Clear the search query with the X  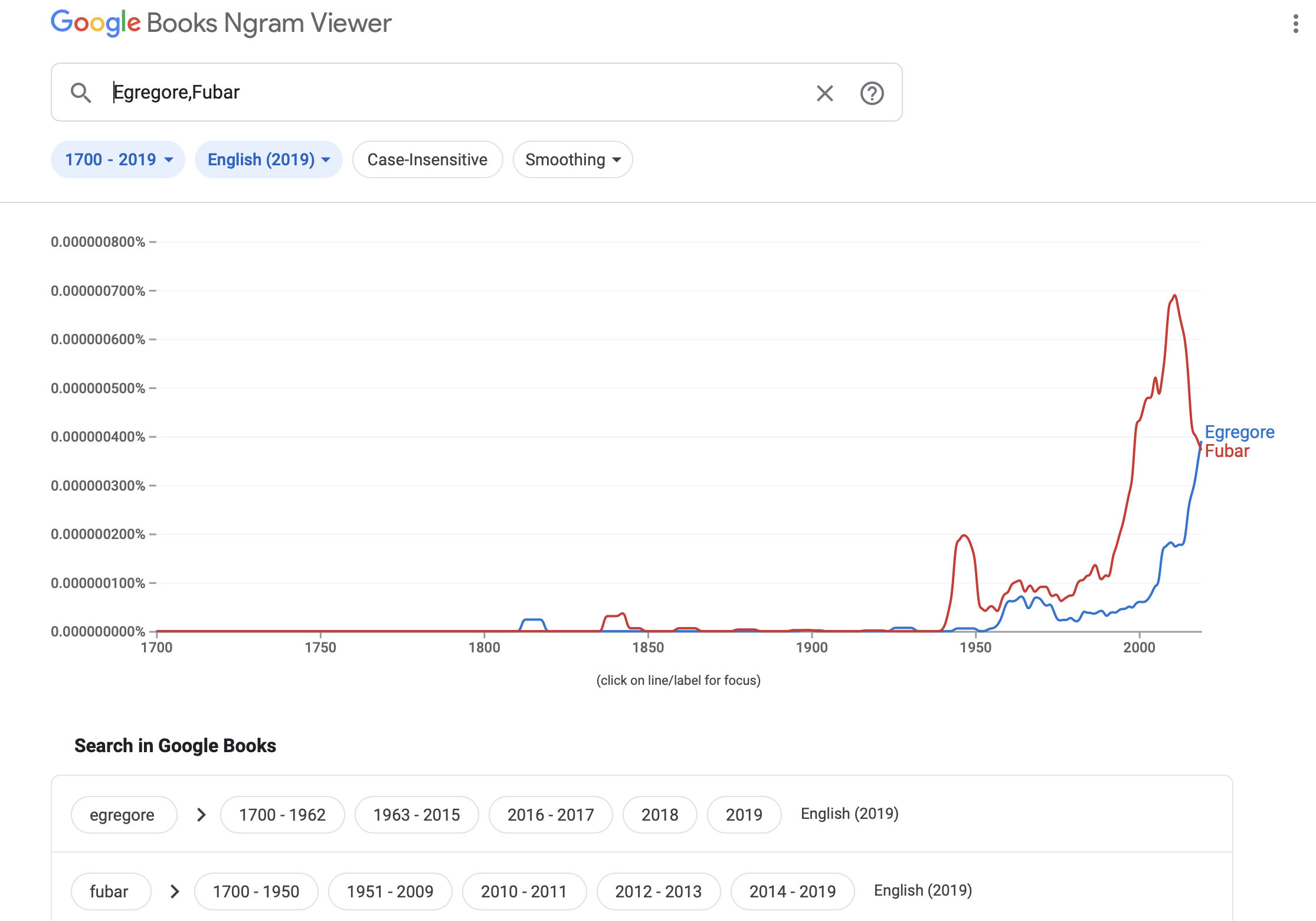point(824,93)
